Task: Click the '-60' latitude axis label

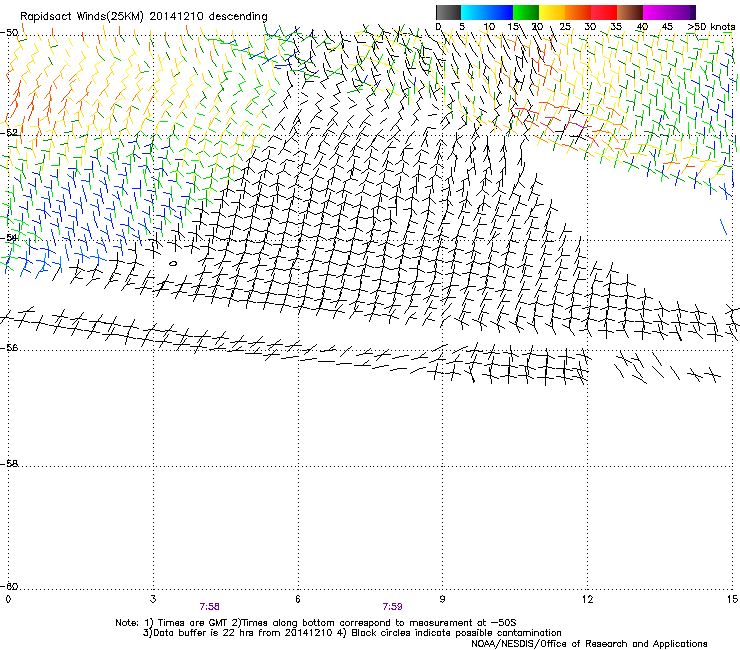Action: click(x=9, y=586)
